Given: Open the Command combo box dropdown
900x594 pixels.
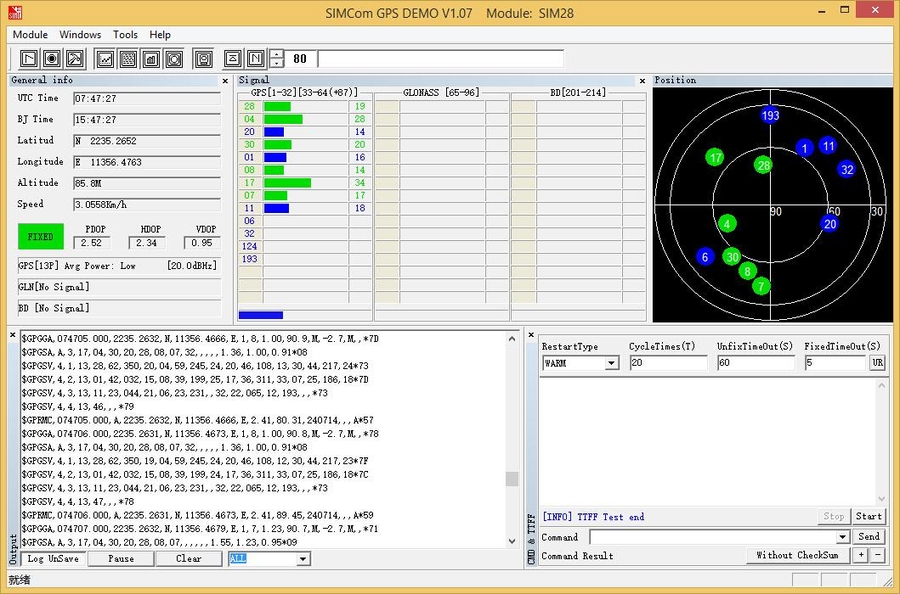Looking at the screenshot, I should pyautogui.click(x=844, y=537).
